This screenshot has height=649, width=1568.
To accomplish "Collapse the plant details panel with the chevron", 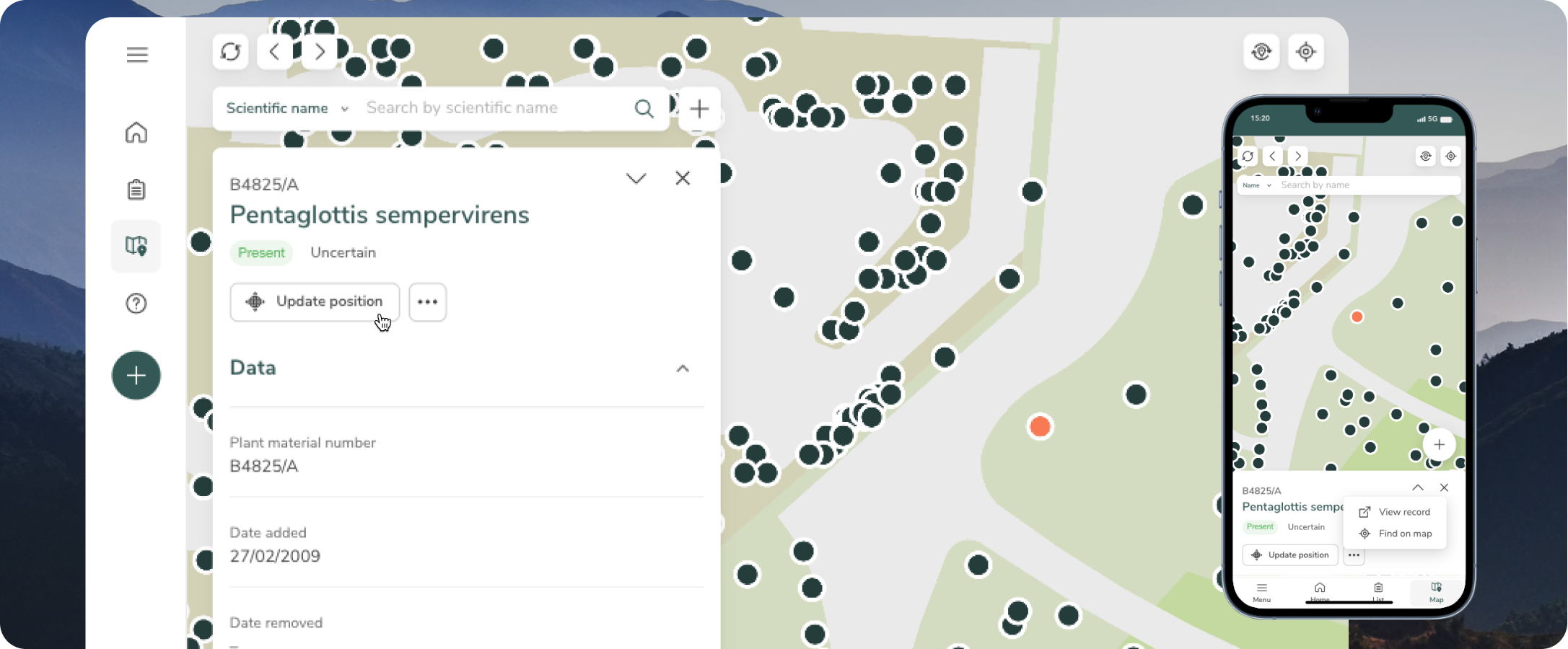I will [636, 178].
